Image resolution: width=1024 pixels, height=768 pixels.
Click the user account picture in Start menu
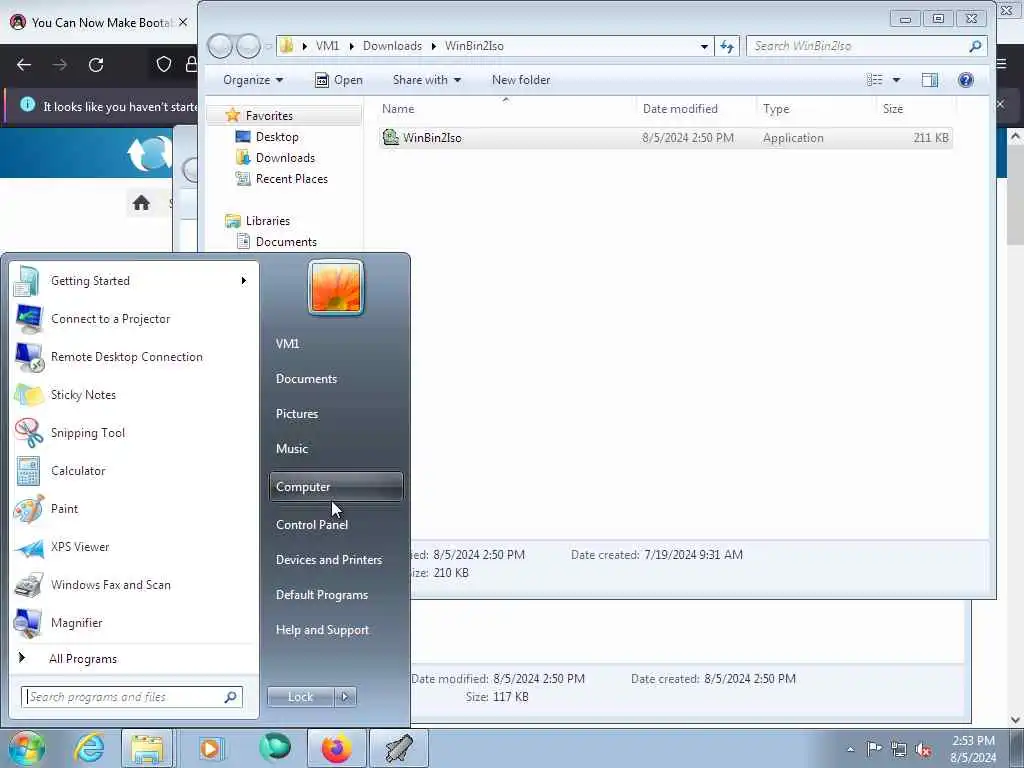(336, 287)
